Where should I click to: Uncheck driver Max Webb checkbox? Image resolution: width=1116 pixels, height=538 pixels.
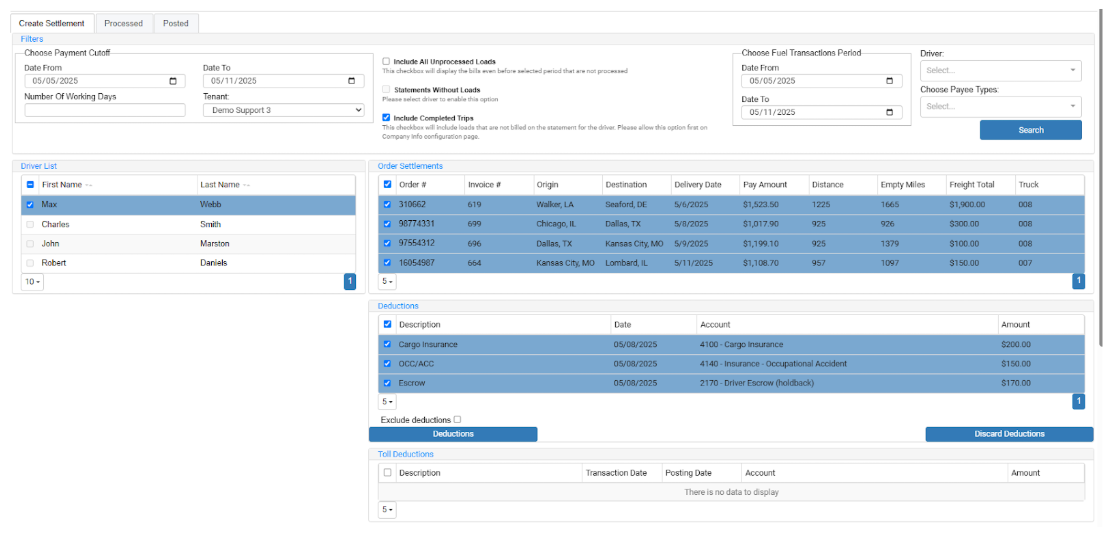tap(30, 204)
